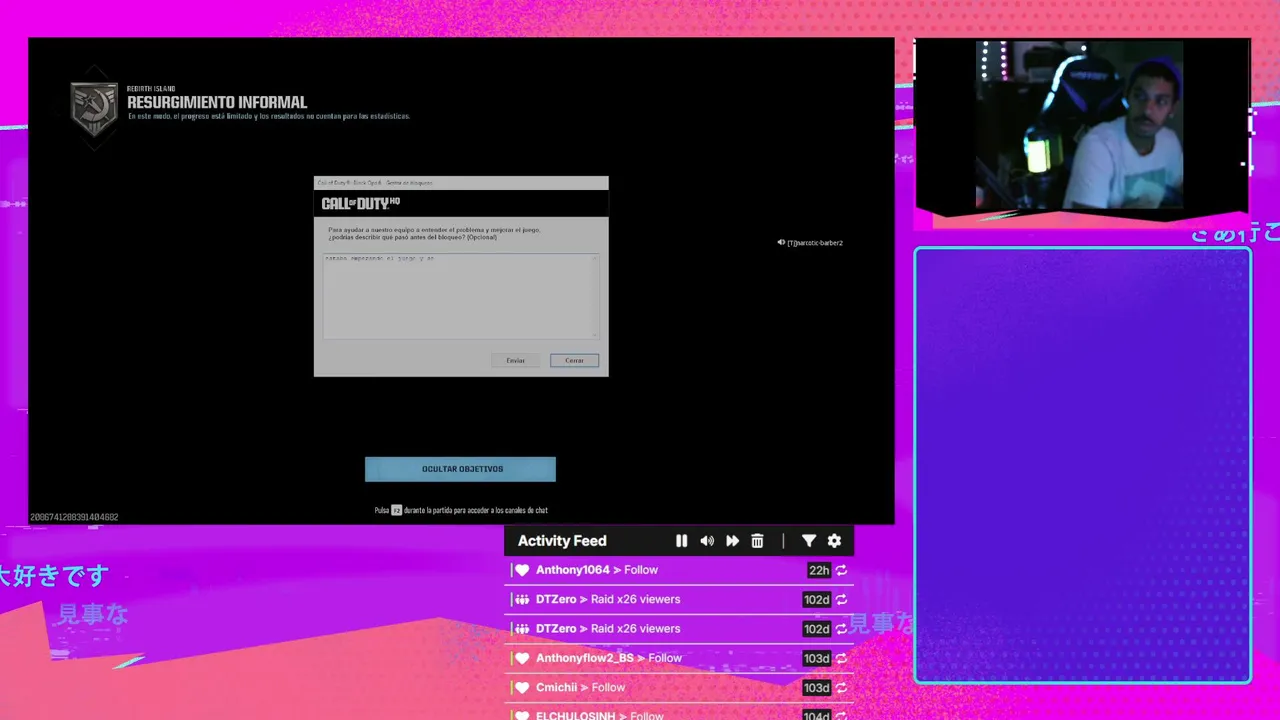Replay the Anthonyflow2_BS follow alert
The image size is (1280, 720).
(x=841, y=658)
